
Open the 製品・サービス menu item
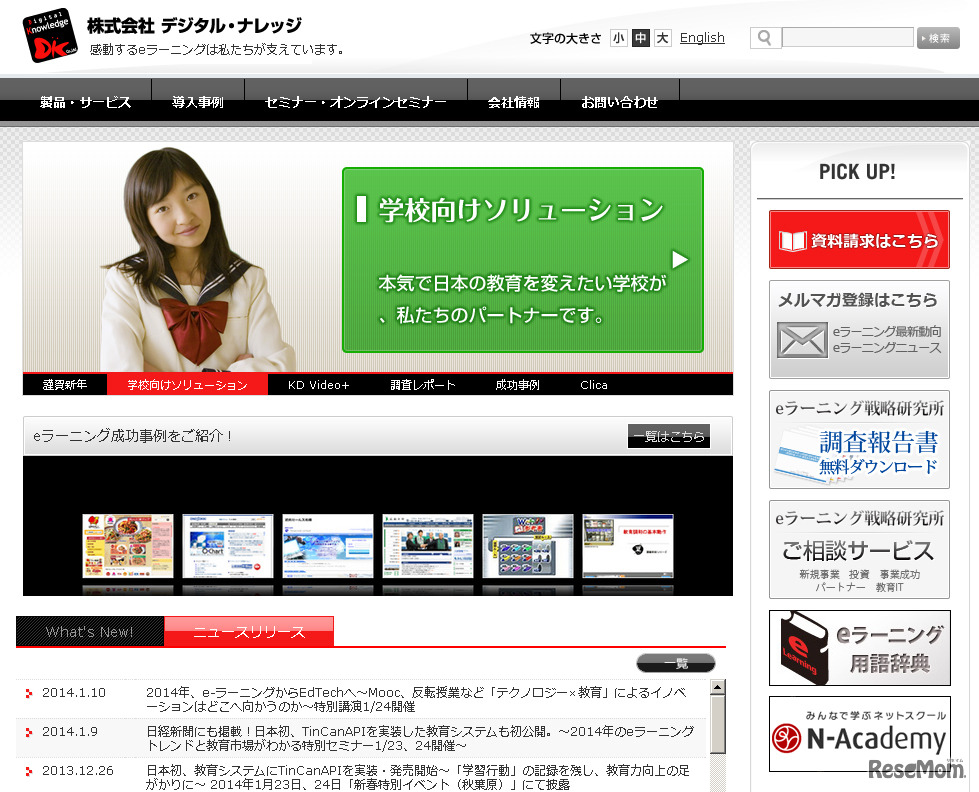coord(83,101)
